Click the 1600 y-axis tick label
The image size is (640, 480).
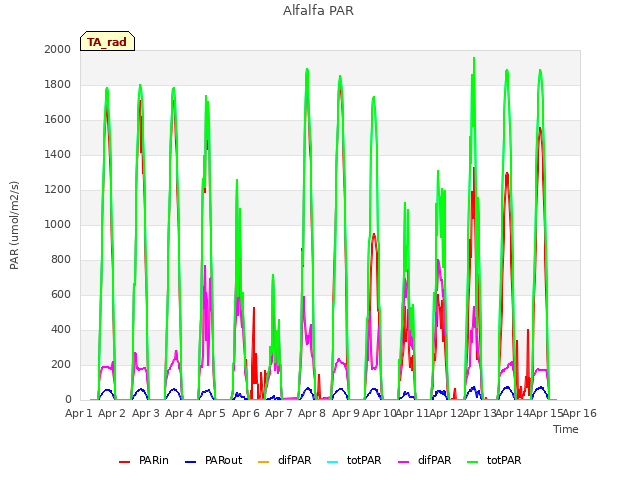[58, 120]
